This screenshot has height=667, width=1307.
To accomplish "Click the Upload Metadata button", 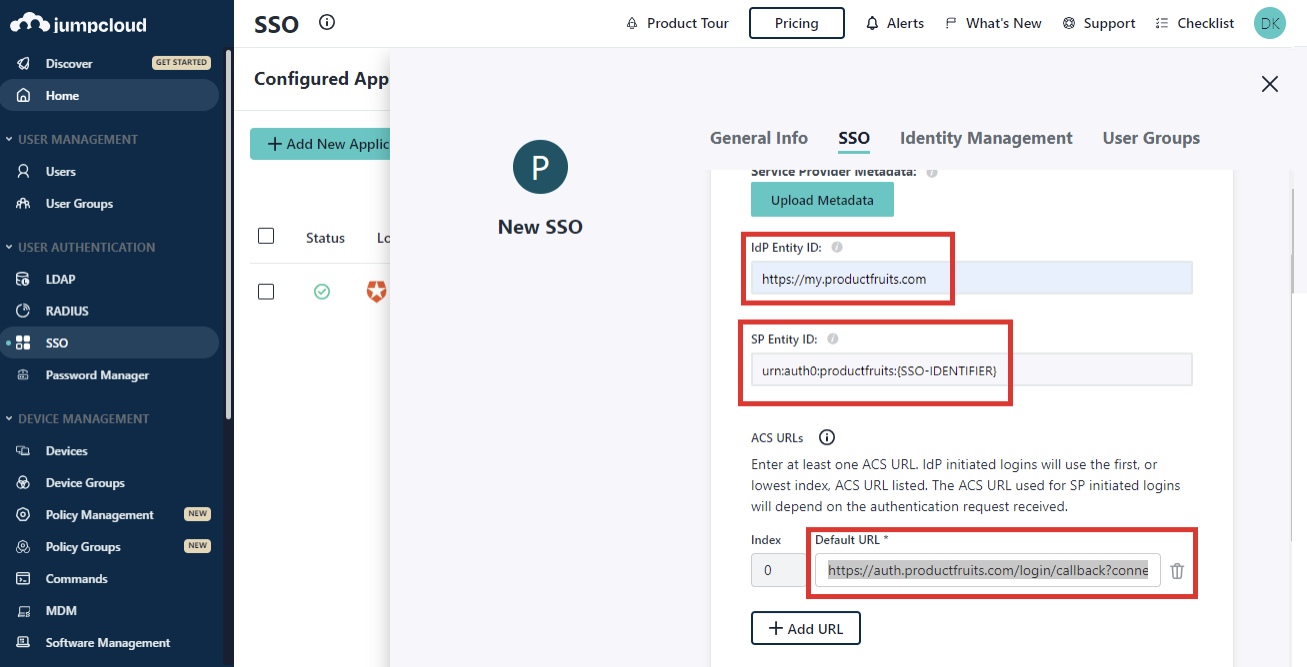I will 822,199.
